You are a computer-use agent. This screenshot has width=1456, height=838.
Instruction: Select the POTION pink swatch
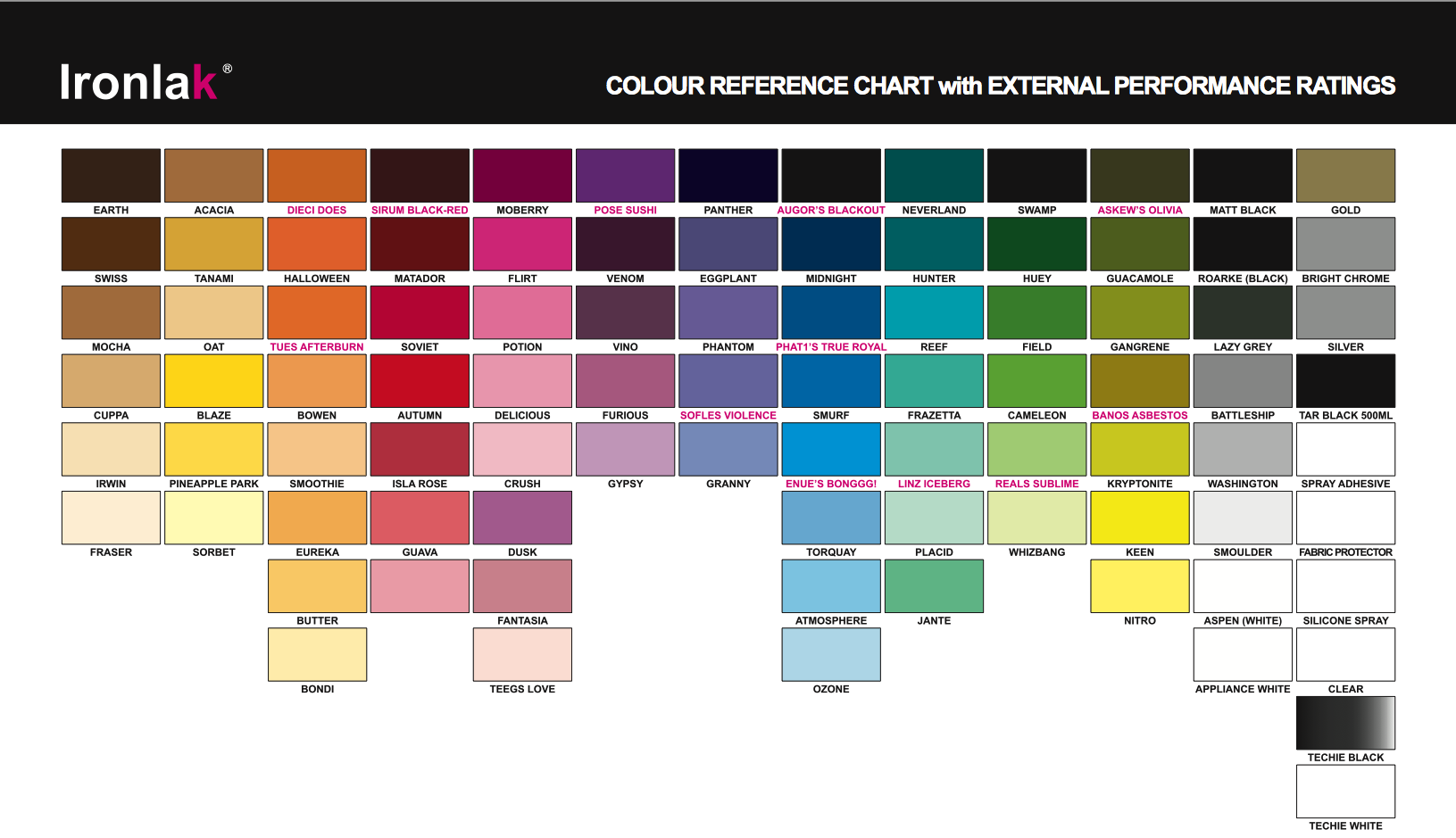[x=522, y=312]
